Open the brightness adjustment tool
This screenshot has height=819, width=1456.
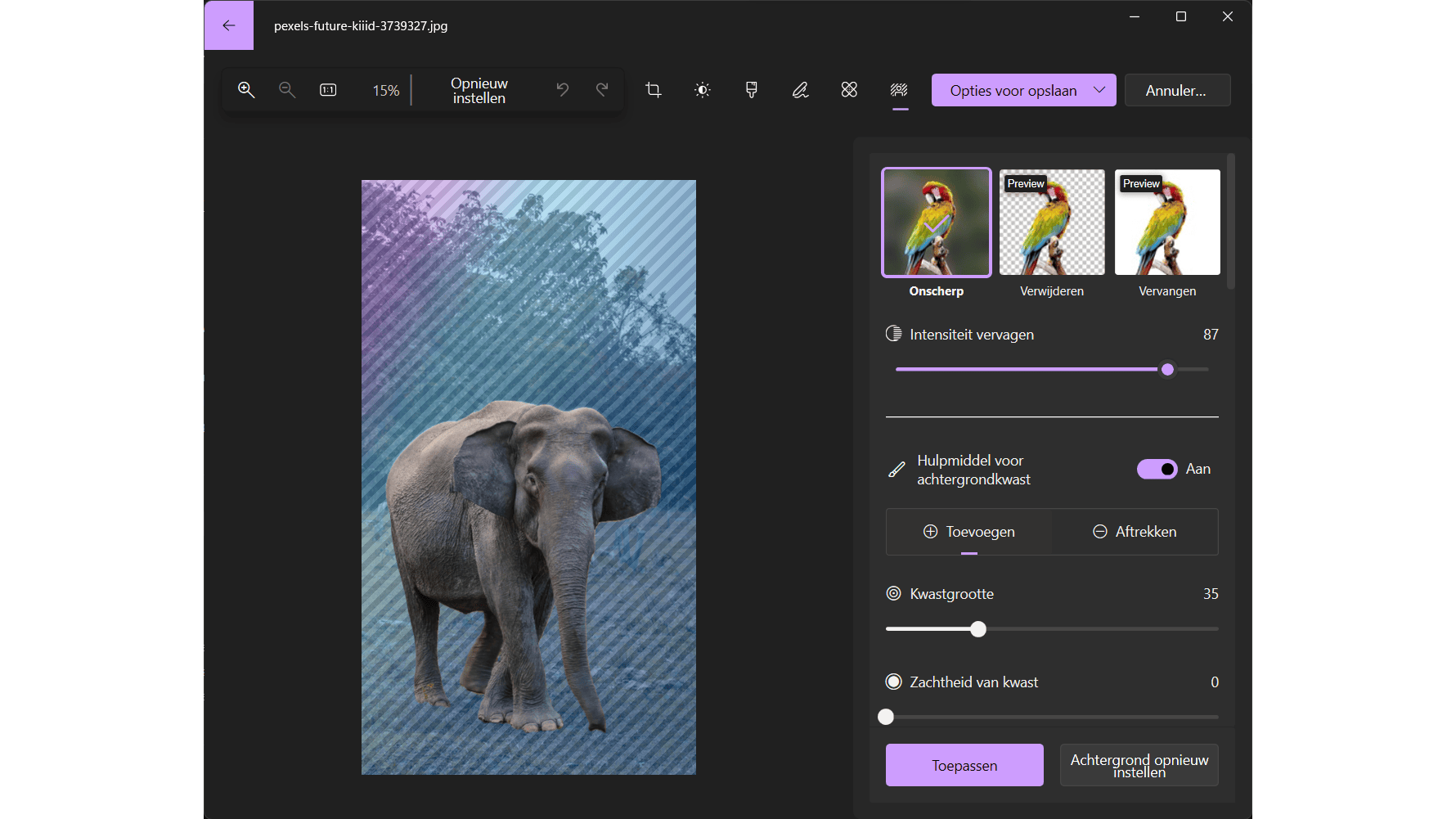click(703, 90)
